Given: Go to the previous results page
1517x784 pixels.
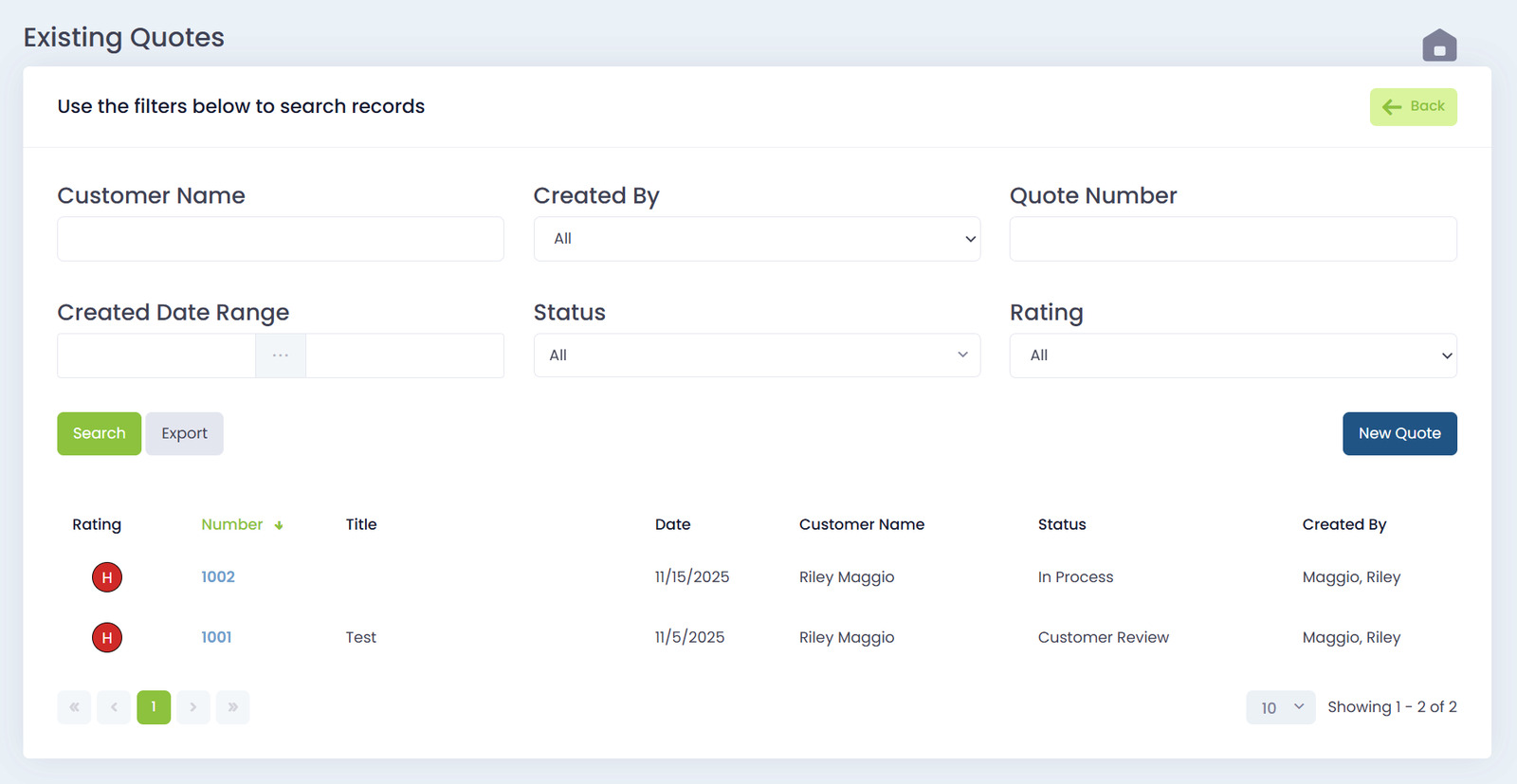Looking at the screenshot, I should (114, 707).
